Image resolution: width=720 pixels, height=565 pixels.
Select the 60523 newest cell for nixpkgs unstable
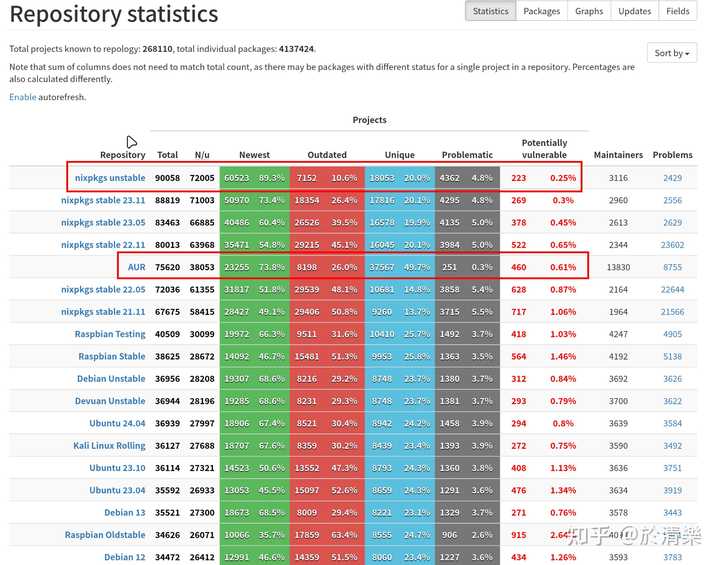point(236,178)
